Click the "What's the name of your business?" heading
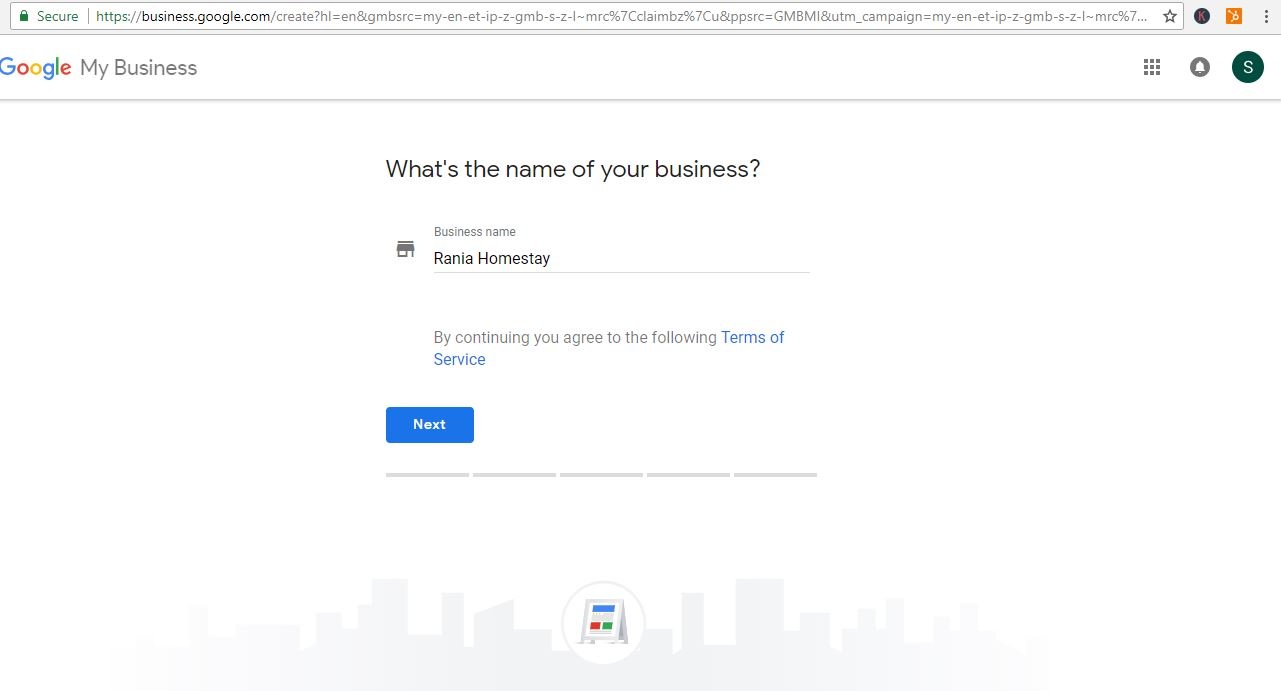Screen dimensions: 1281x691 click(x=573, y=169)
